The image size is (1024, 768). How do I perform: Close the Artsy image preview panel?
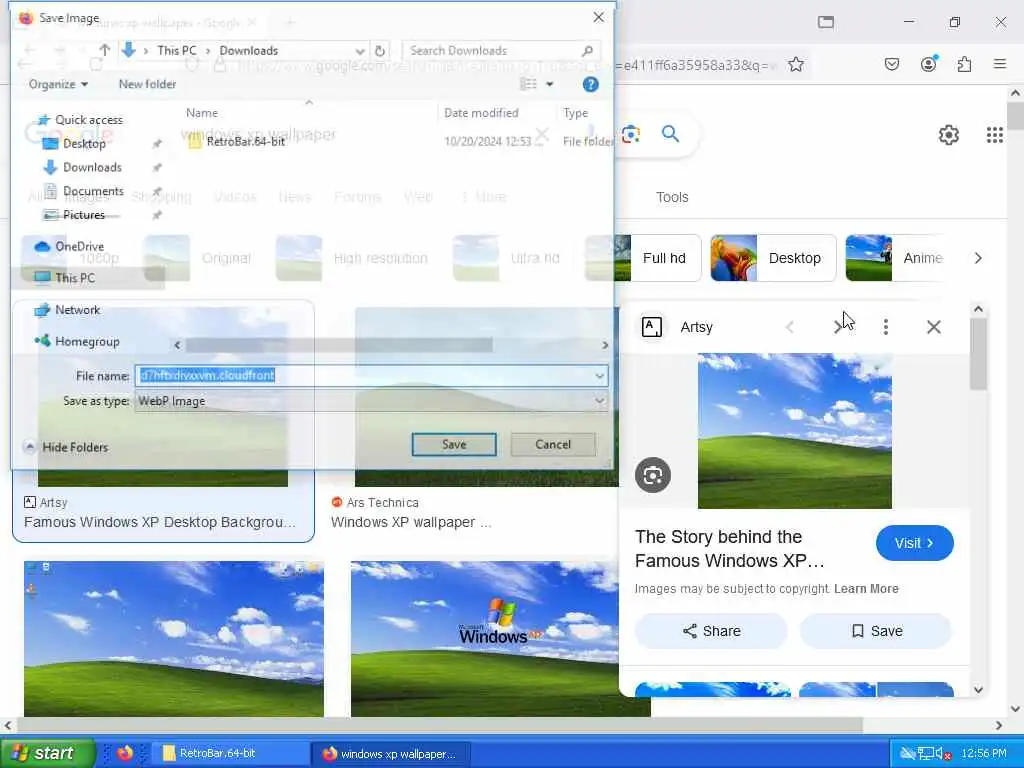(934, 327)
